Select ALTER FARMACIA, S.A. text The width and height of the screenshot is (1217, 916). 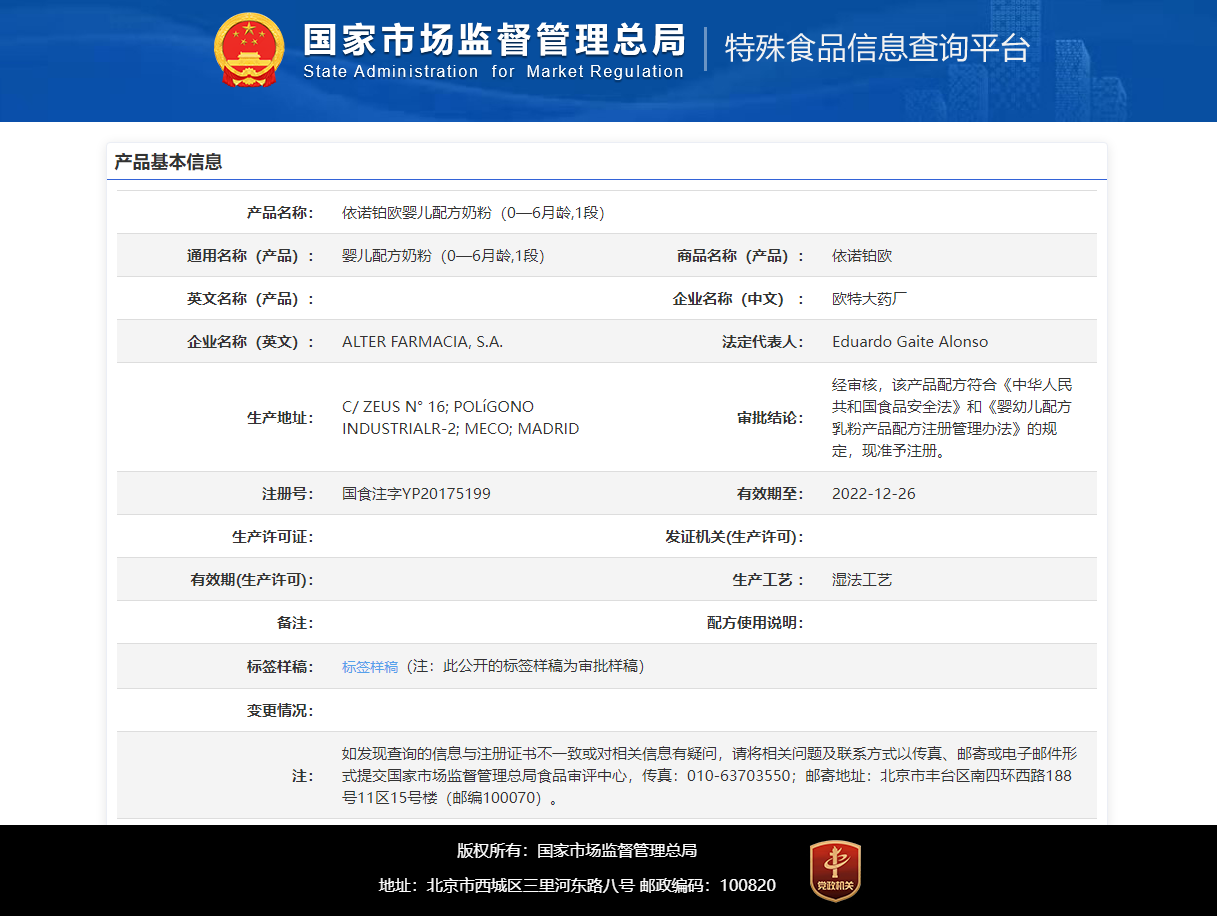(x=422, y=342)
